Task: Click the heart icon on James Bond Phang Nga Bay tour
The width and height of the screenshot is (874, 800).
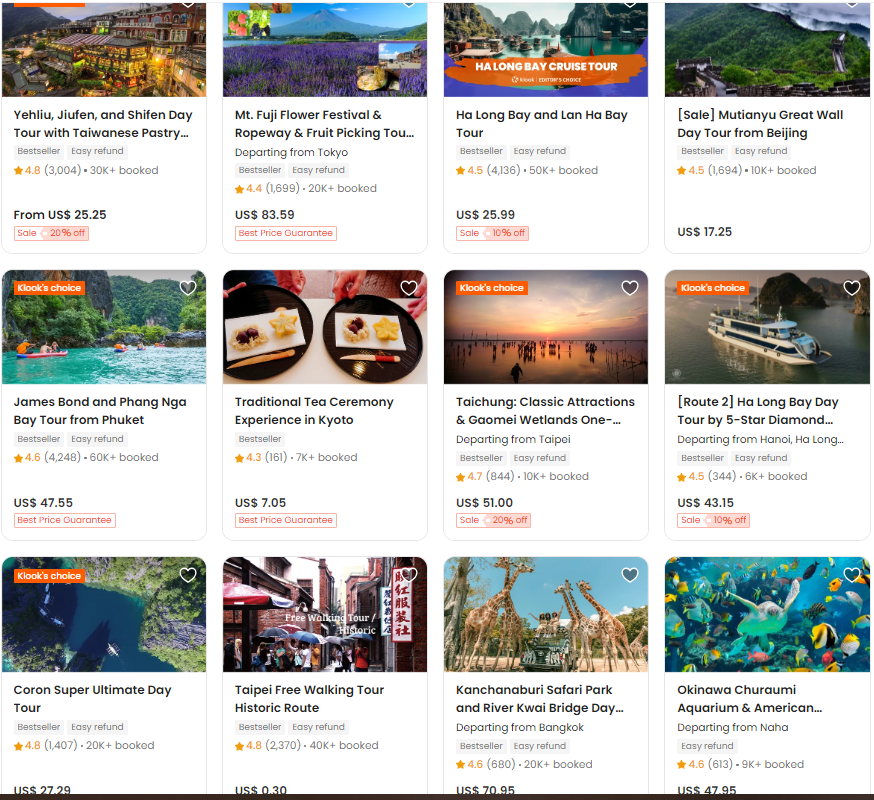Action: point(187,288)
